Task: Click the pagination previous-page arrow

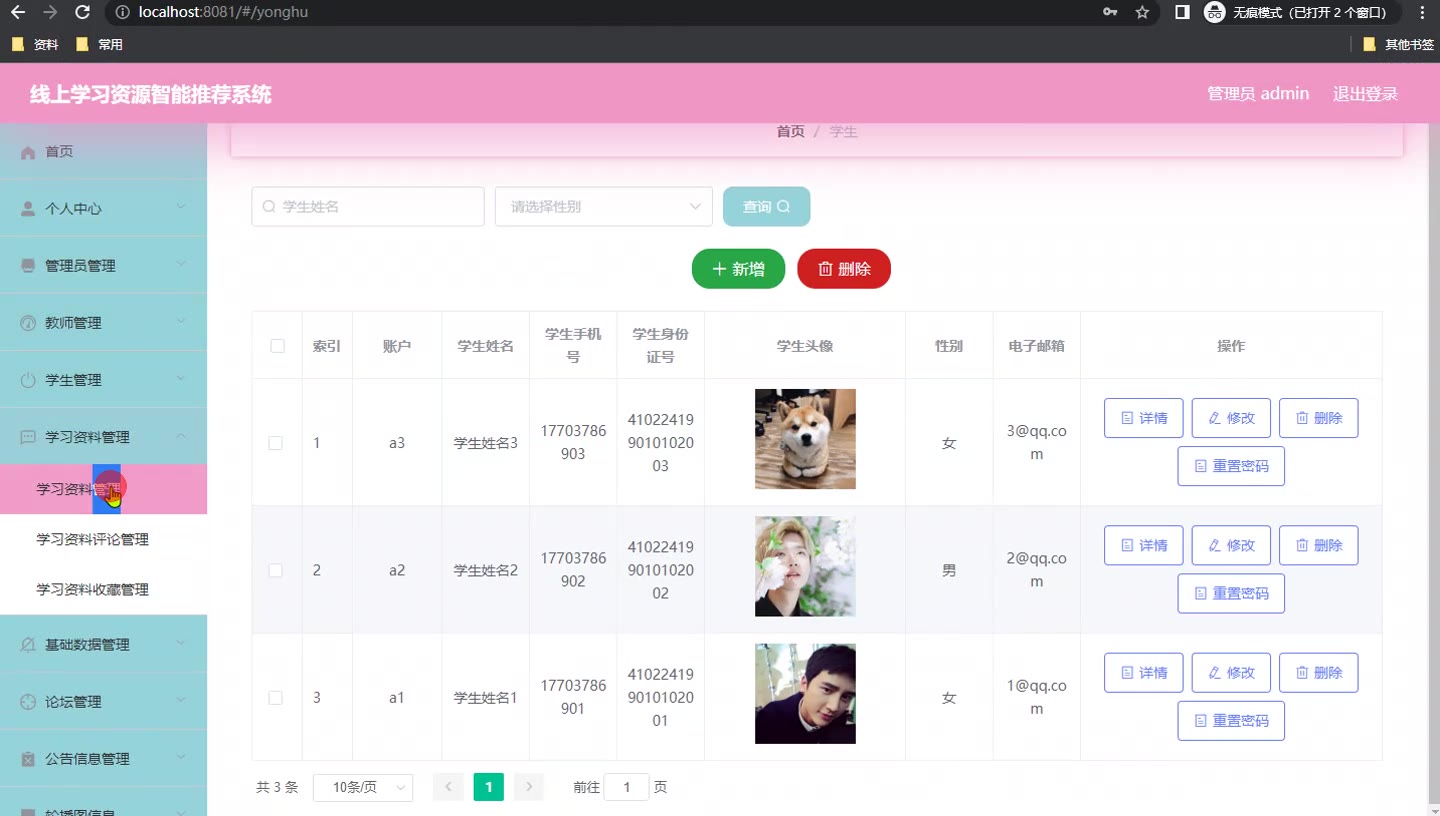Action: pos(448,788)
